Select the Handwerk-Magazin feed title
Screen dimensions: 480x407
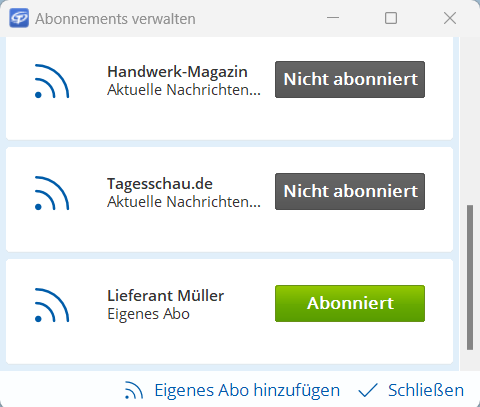pyautogui.click(x=177, y=71)
